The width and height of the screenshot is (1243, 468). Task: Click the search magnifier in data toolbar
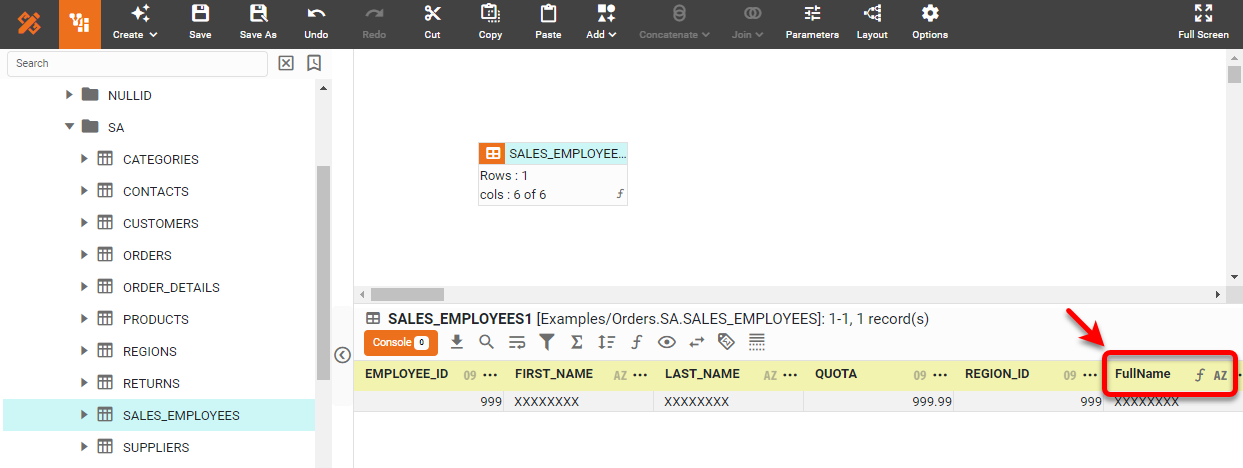[x=487, y=342]
